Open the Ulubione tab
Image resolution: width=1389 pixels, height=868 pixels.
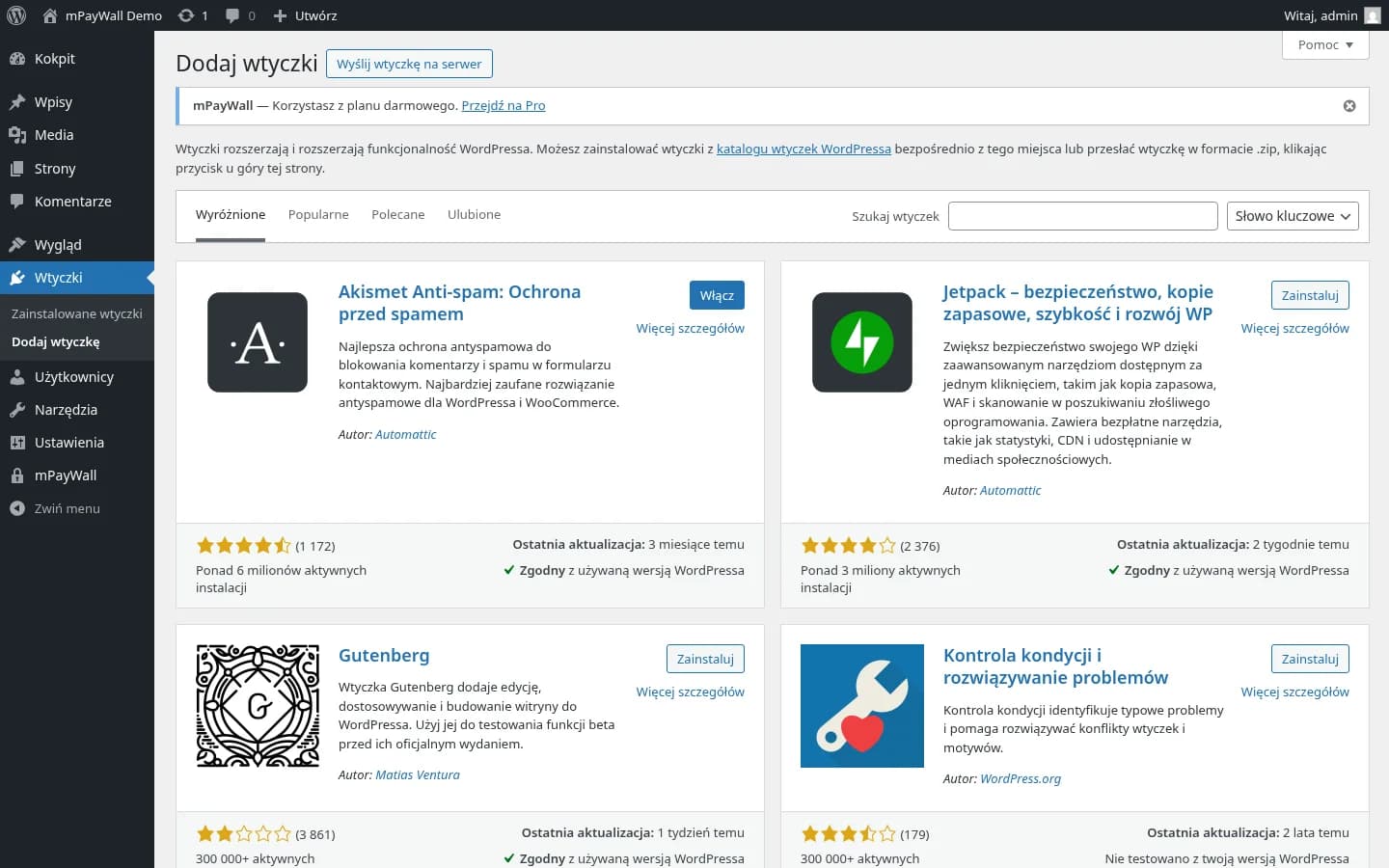474,214
